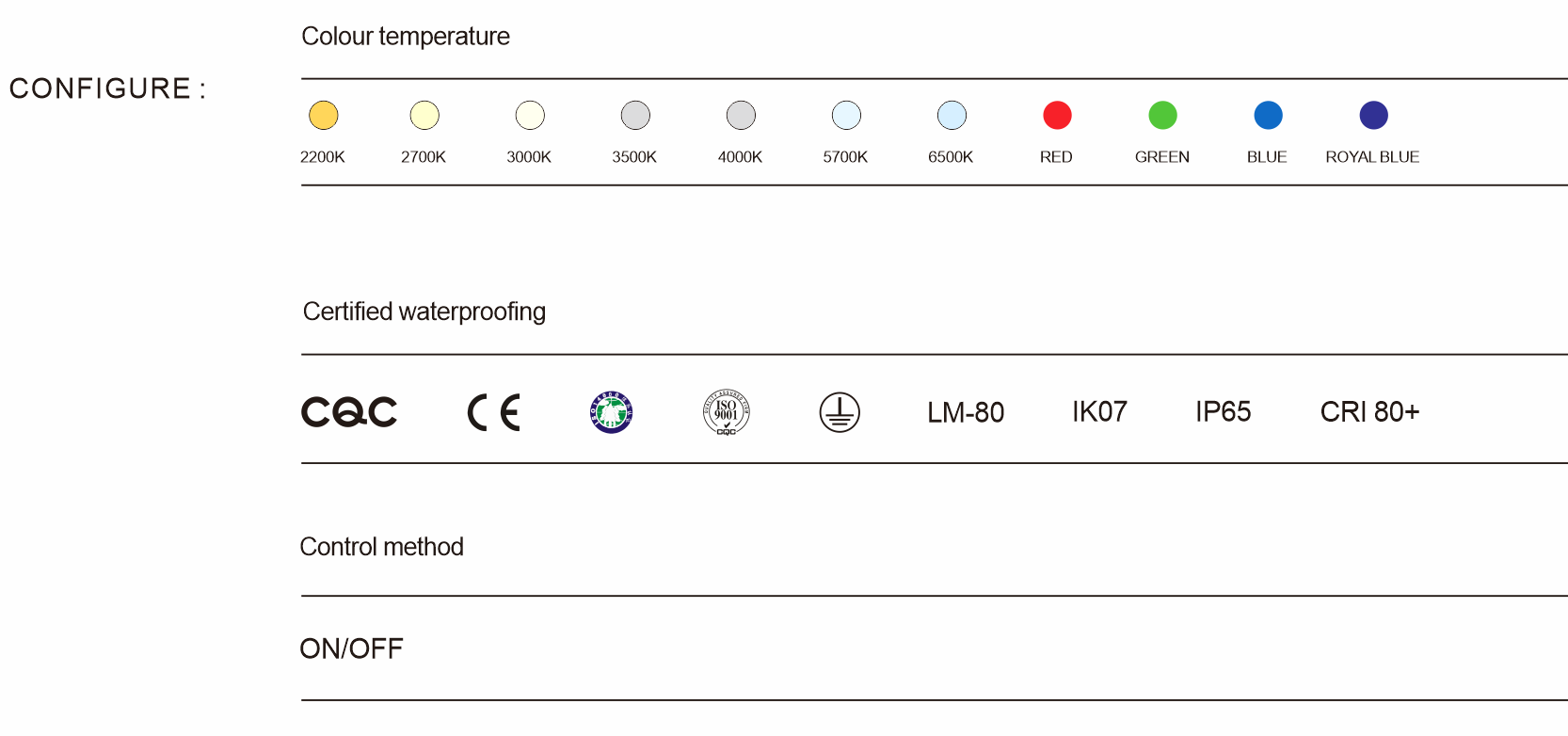Select the ON/OFF control method
This screenshot has height=736, width=1568.
click(x=351, y=648)
